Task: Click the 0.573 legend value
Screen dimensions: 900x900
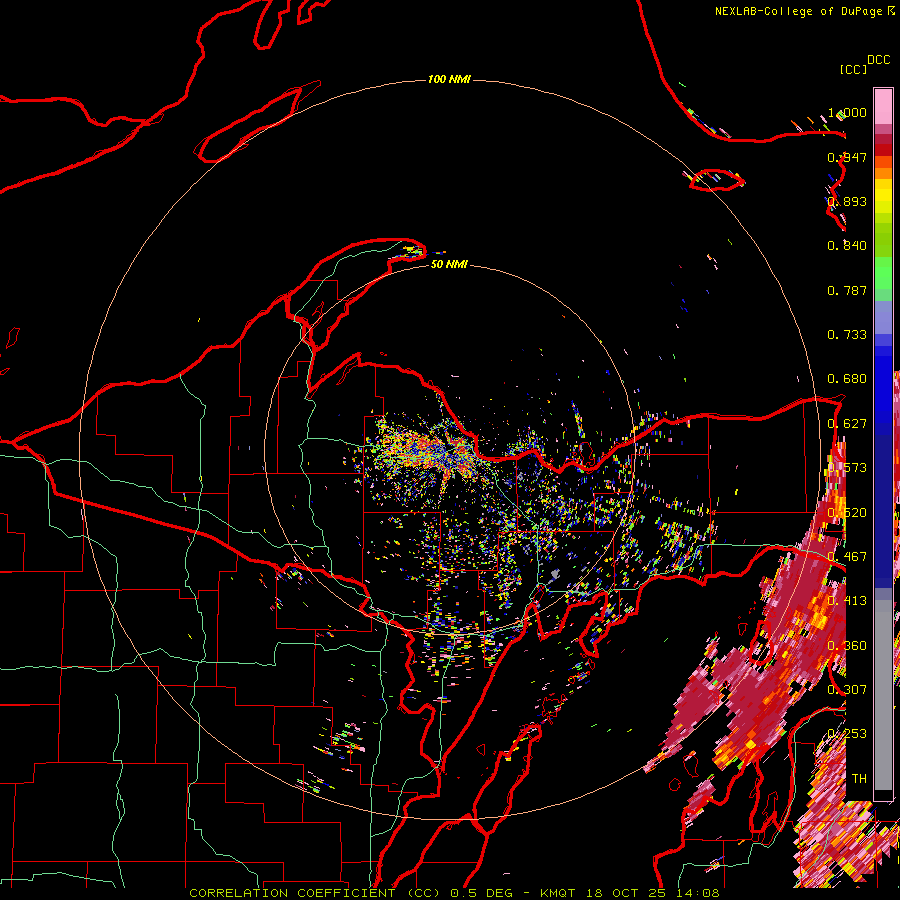Action: pyautogui.click(x=847, y=468)
